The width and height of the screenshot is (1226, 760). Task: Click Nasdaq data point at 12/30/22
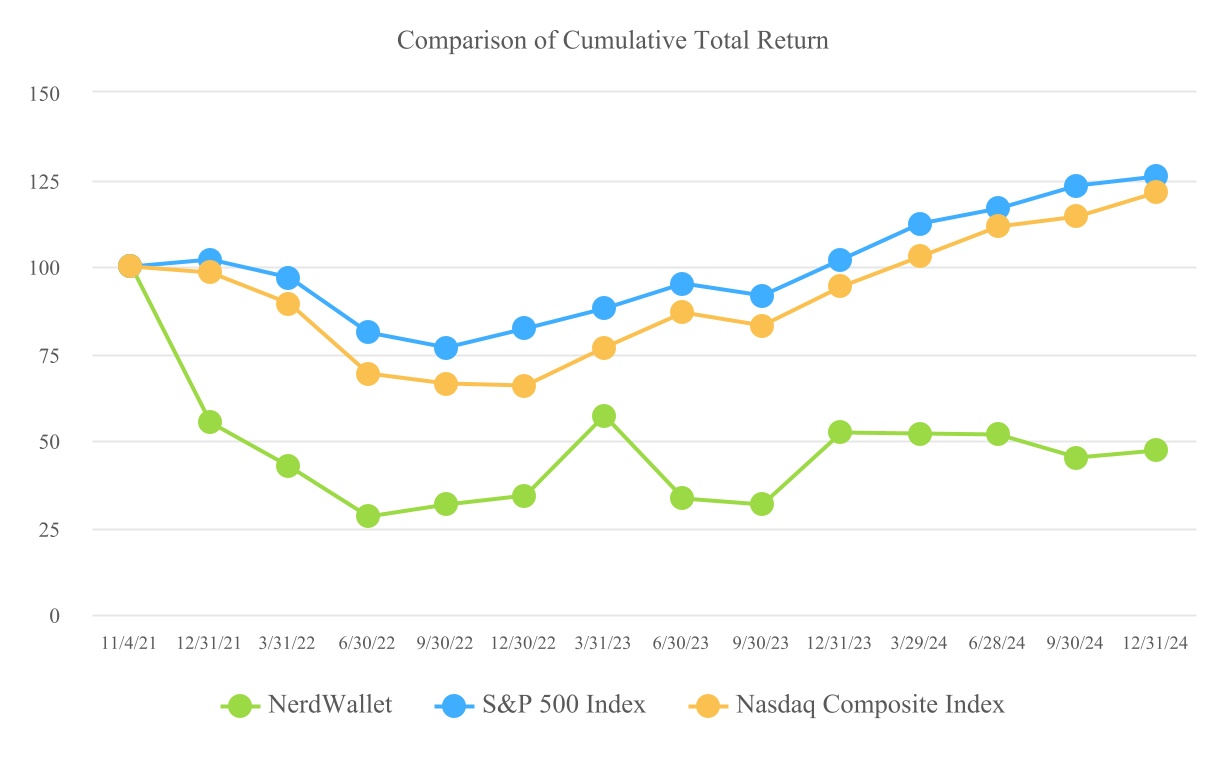tap(524, 386)
